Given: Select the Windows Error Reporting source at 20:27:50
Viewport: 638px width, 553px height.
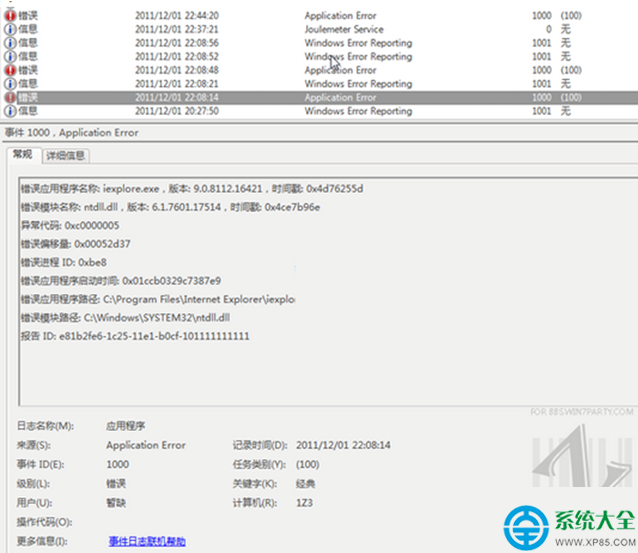Looking at the screenshot, I should pos(358,111).
